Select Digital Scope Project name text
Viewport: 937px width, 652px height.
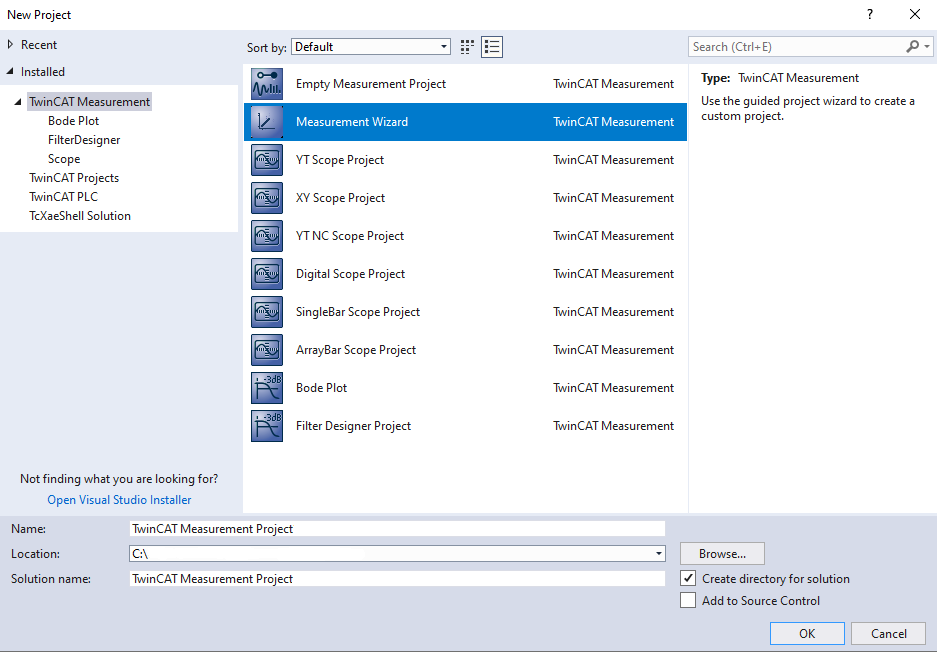click(x=350, y=274)
